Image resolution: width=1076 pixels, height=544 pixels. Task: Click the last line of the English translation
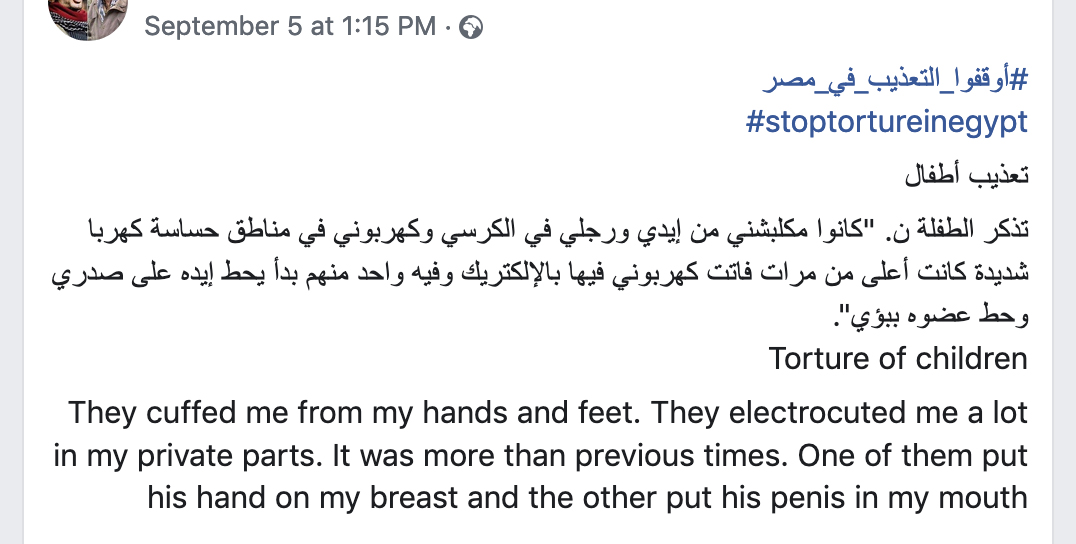[x=587, y=497]
